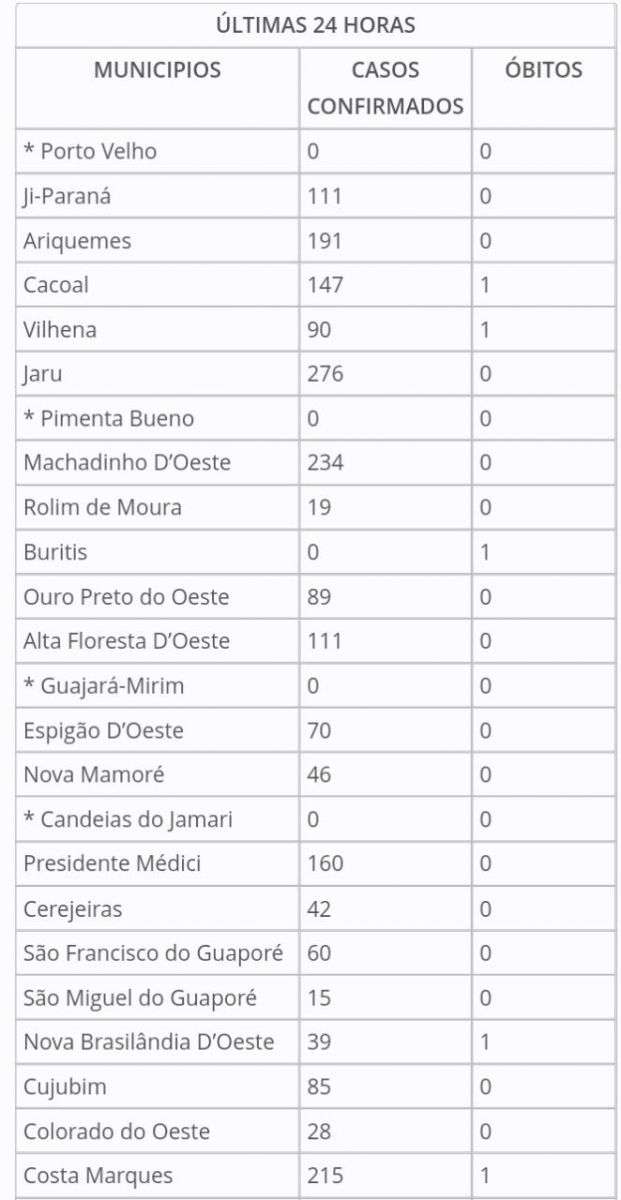This screenshot has height=1200, width=621.
Task: Select the Cacoal municipality cell
Action: [56, 285]
